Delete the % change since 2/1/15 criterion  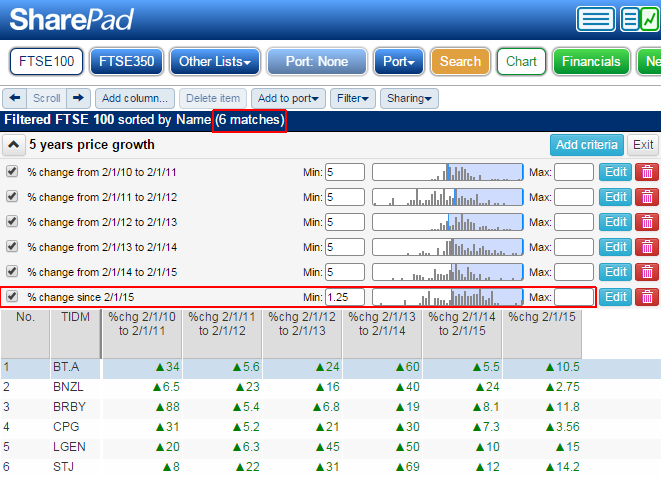pyautogui.click(x=647, y=297)
